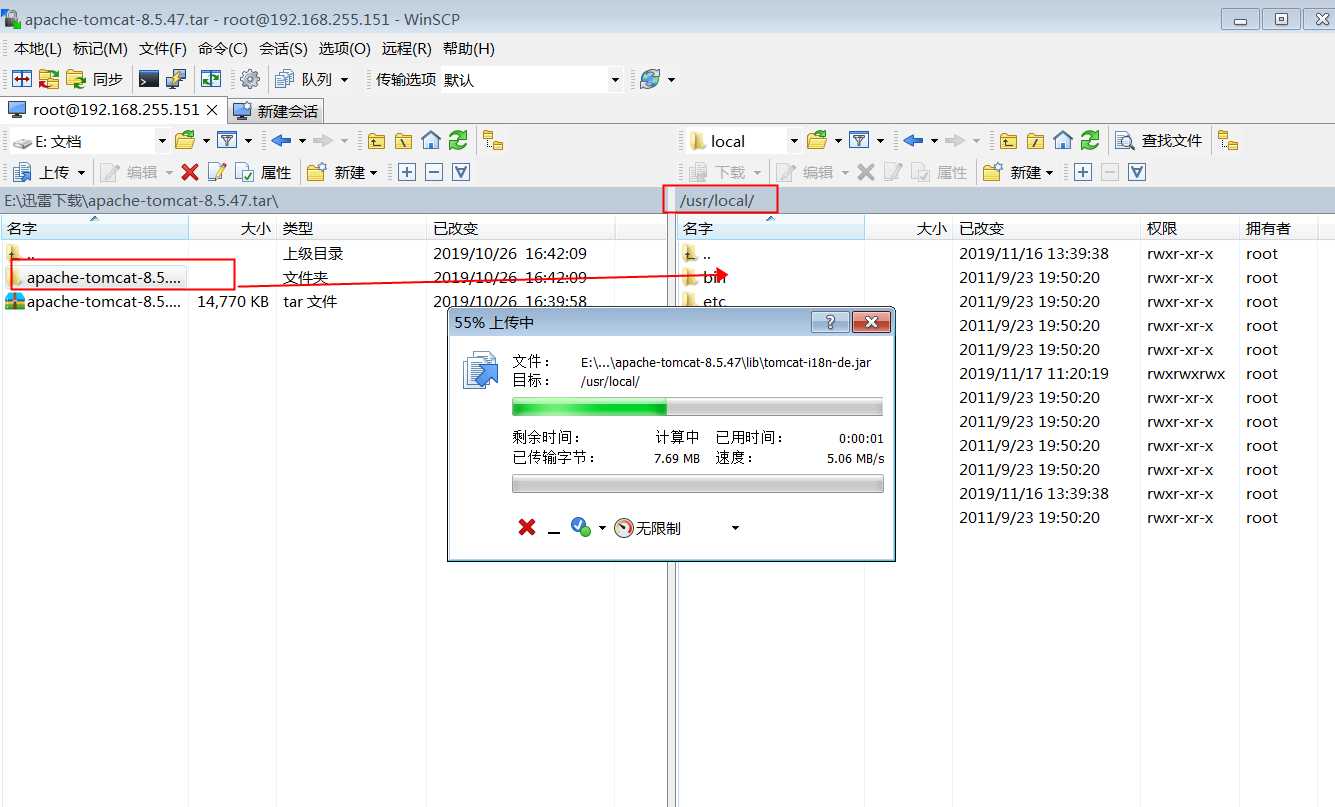This screenshot has width=1335, height=807.
Task: Click the 队列 queue button
Action: [x=304, y=79]
